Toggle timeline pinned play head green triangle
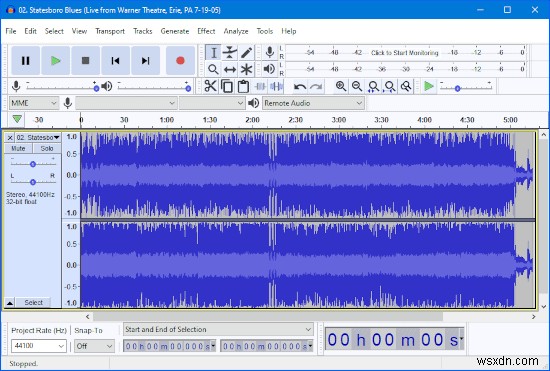Screen dimensions: 550x371 (17, 119)
